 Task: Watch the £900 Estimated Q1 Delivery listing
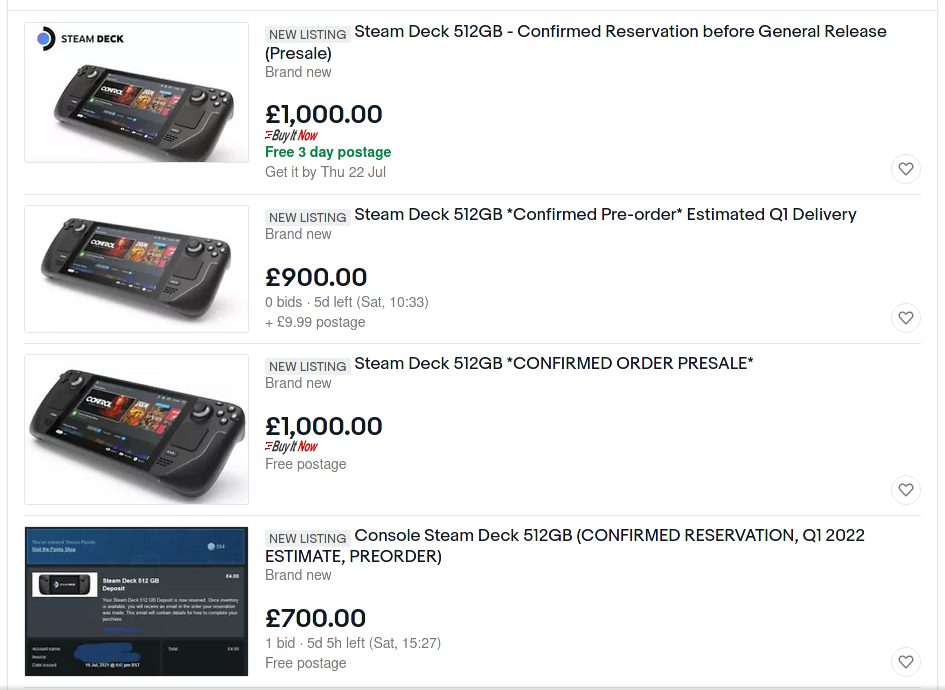(905, 318)
